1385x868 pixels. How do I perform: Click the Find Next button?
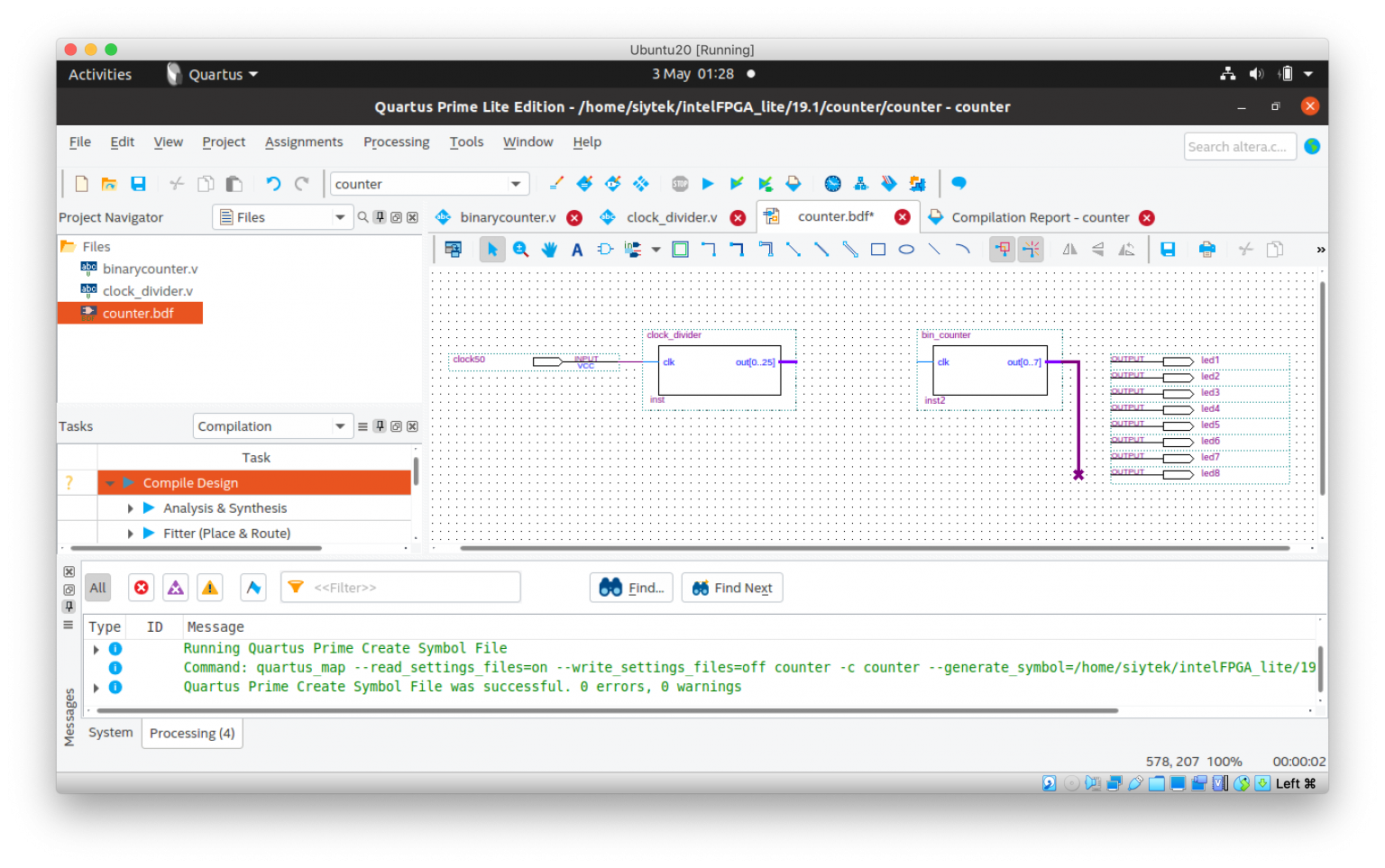[731, 587]
